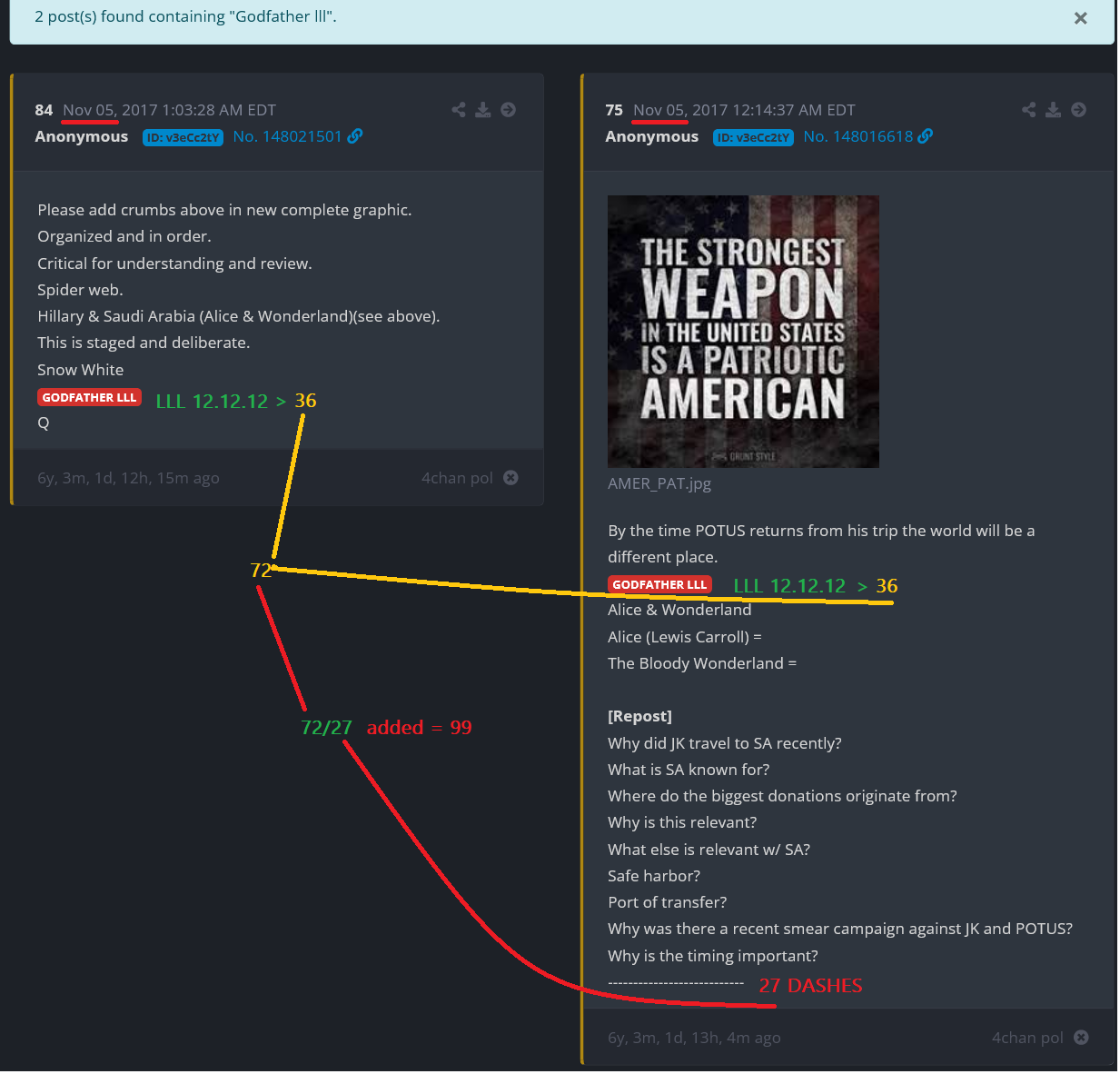Open post 84 with the arrow icon
1120x1074 pixels.
[x=509, y=110]
